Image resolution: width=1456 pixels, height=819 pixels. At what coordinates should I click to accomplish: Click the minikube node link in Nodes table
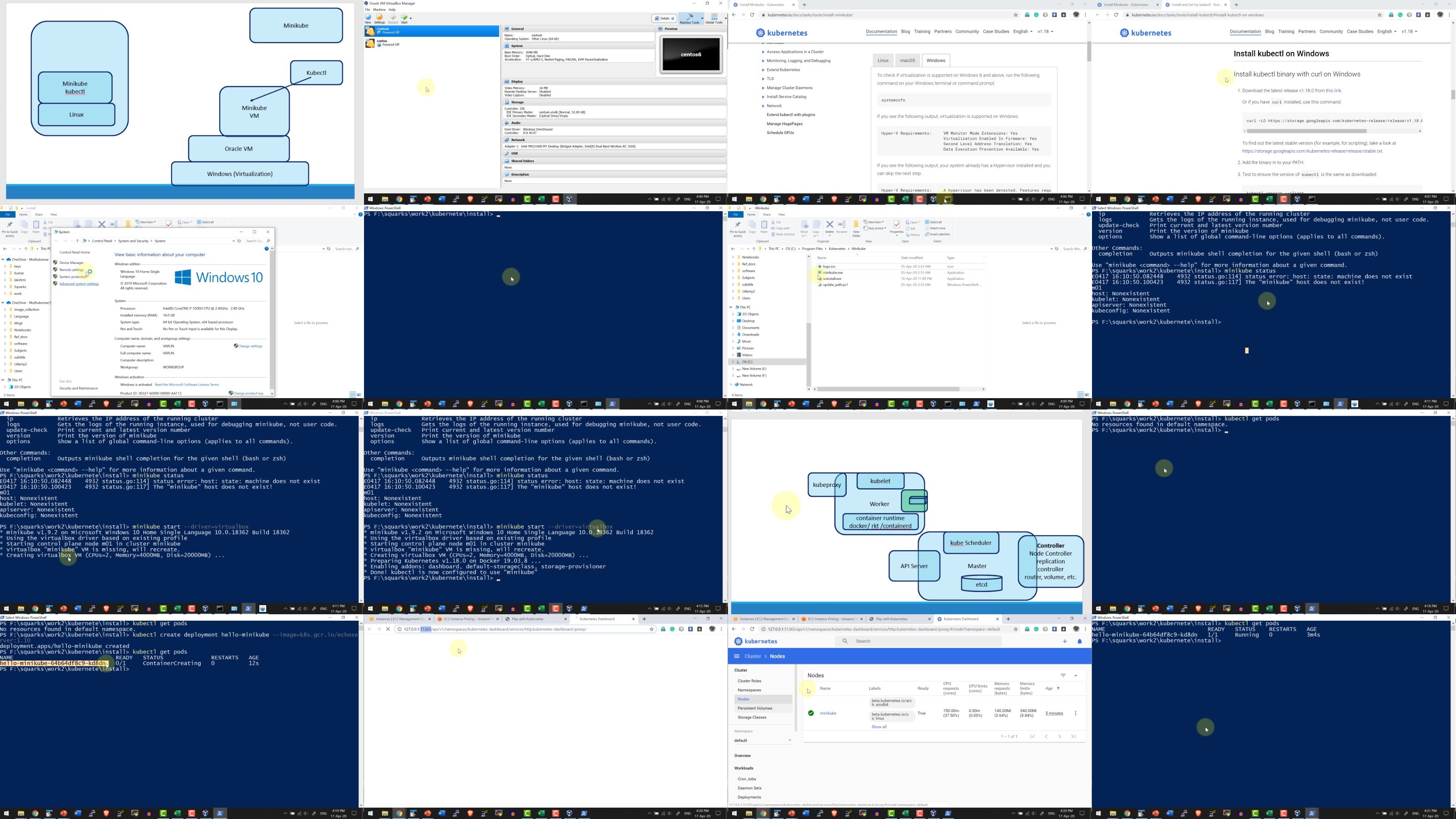828,713
